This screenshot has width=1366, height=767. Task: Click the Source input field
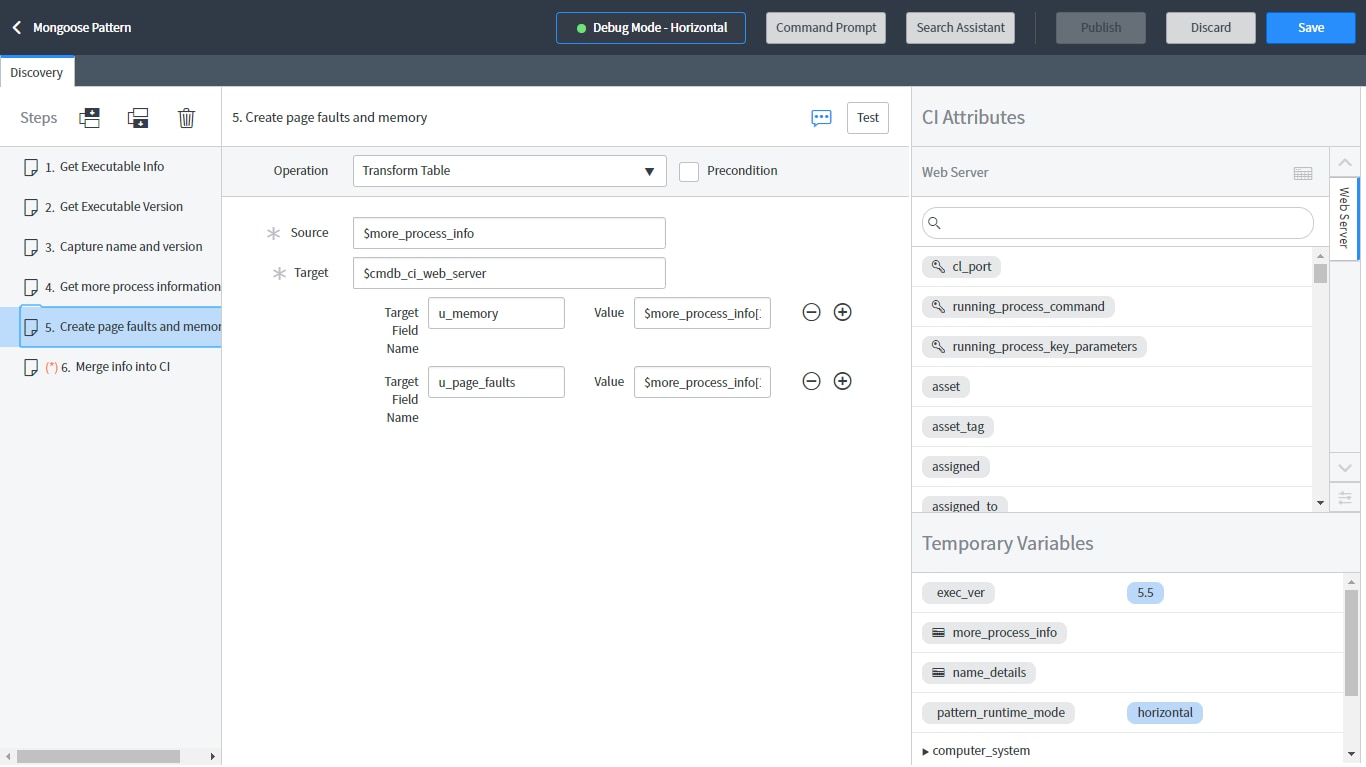[x=509, y=233]
